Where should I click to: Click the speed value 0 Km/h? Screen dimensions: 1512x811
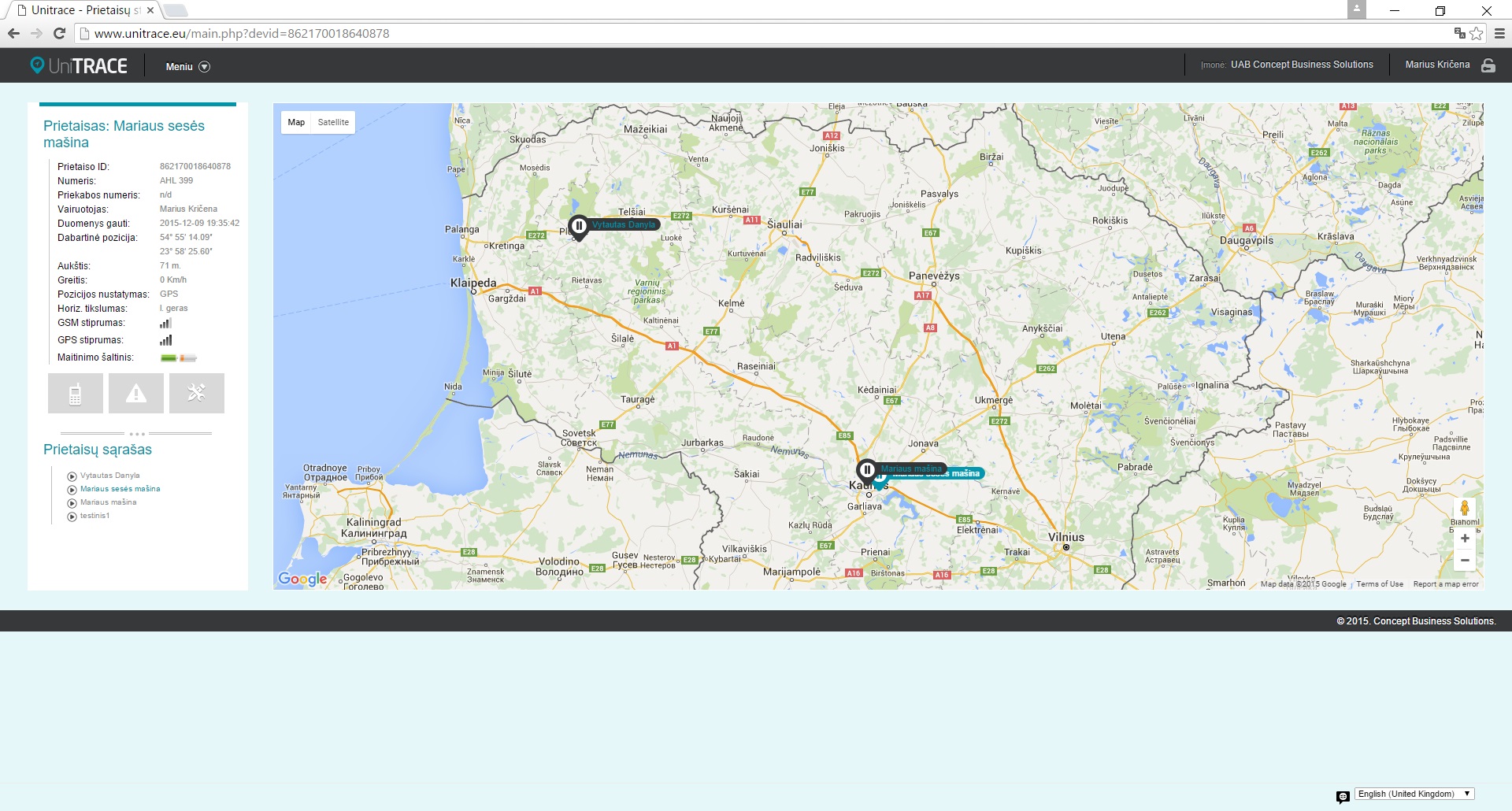point(173,280)
